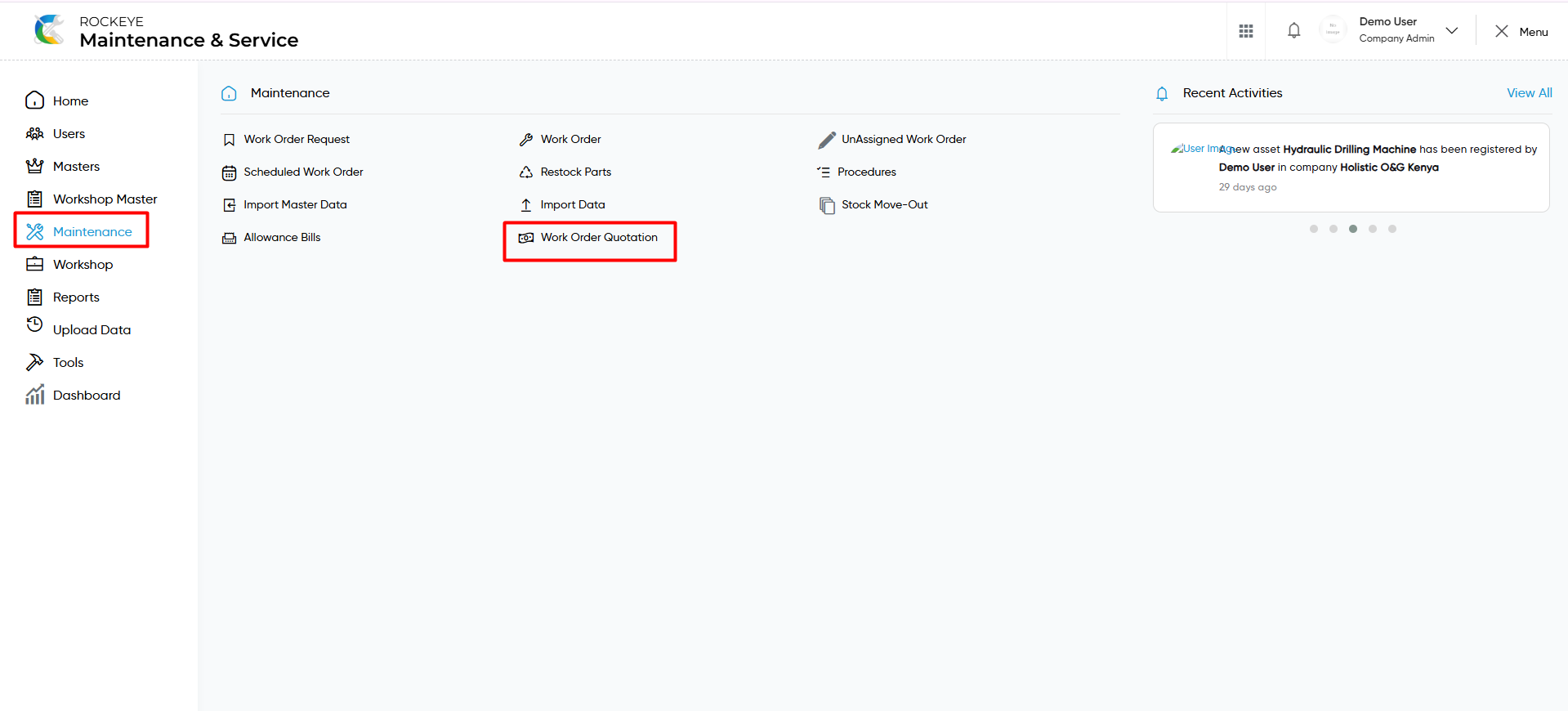Click the Maintenance tools icon in sidebar
This screenshot has width=1568, height=711.
(x=34, y=231)
